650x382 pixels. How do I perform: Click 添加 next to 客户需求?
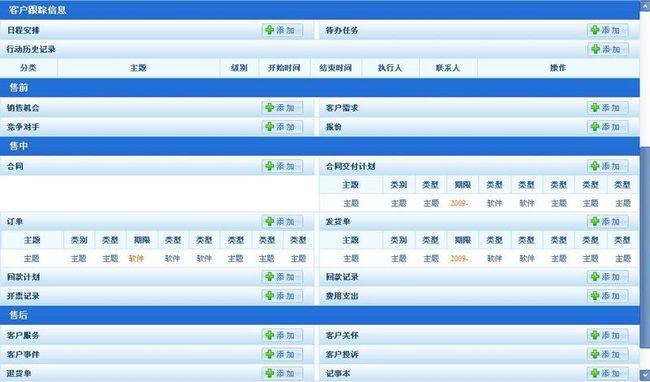pyautogui.click(x=607, y=108)
